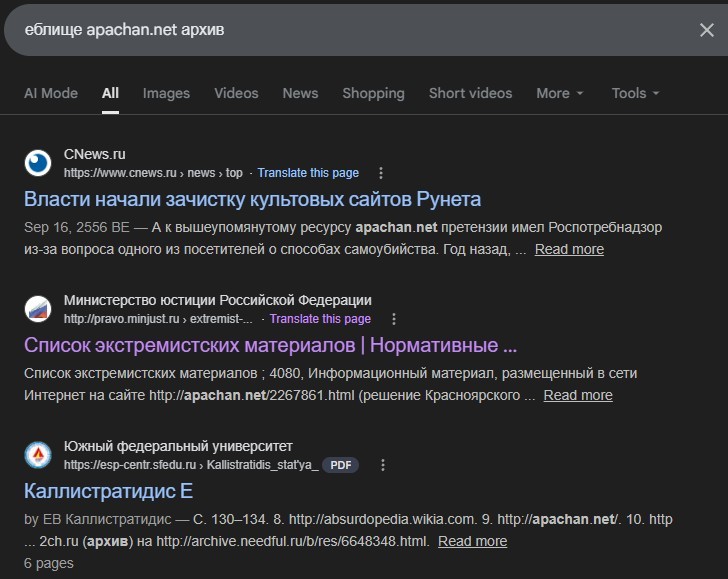Open the Tools dropdown

pos(635,93)
